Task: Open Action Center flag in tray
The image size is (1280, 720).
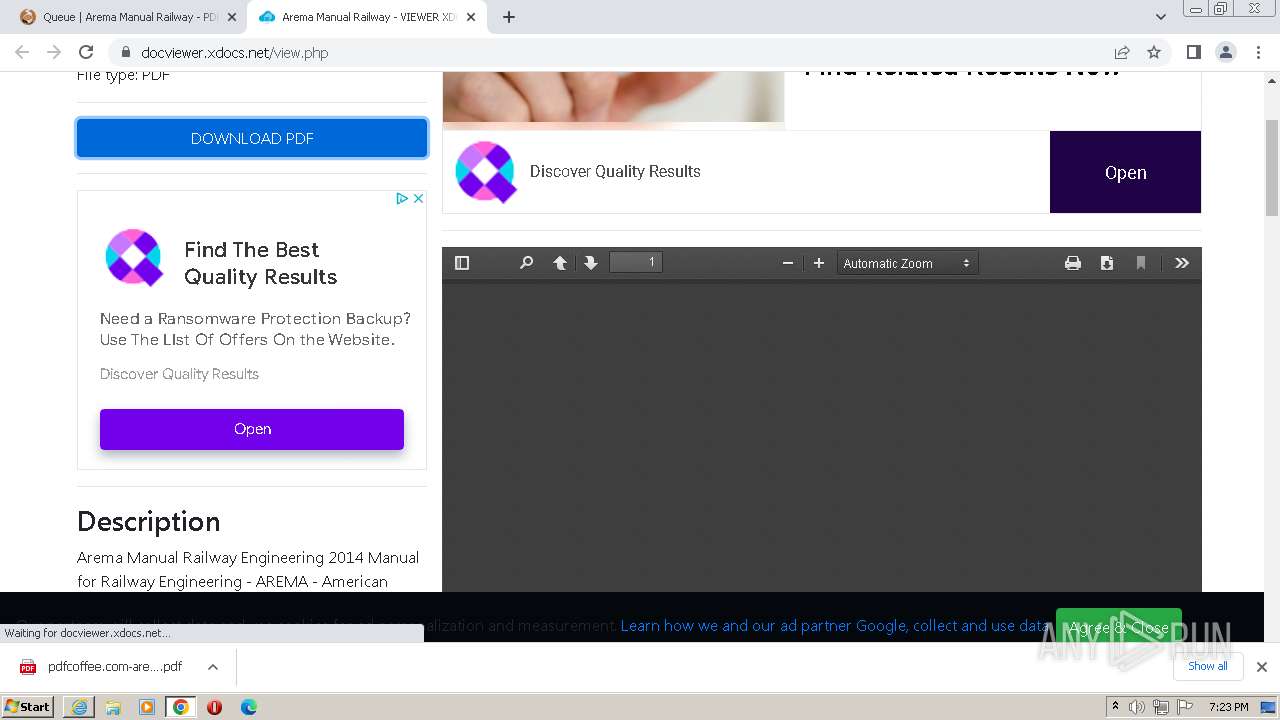Action: [x=1184, y=707]
